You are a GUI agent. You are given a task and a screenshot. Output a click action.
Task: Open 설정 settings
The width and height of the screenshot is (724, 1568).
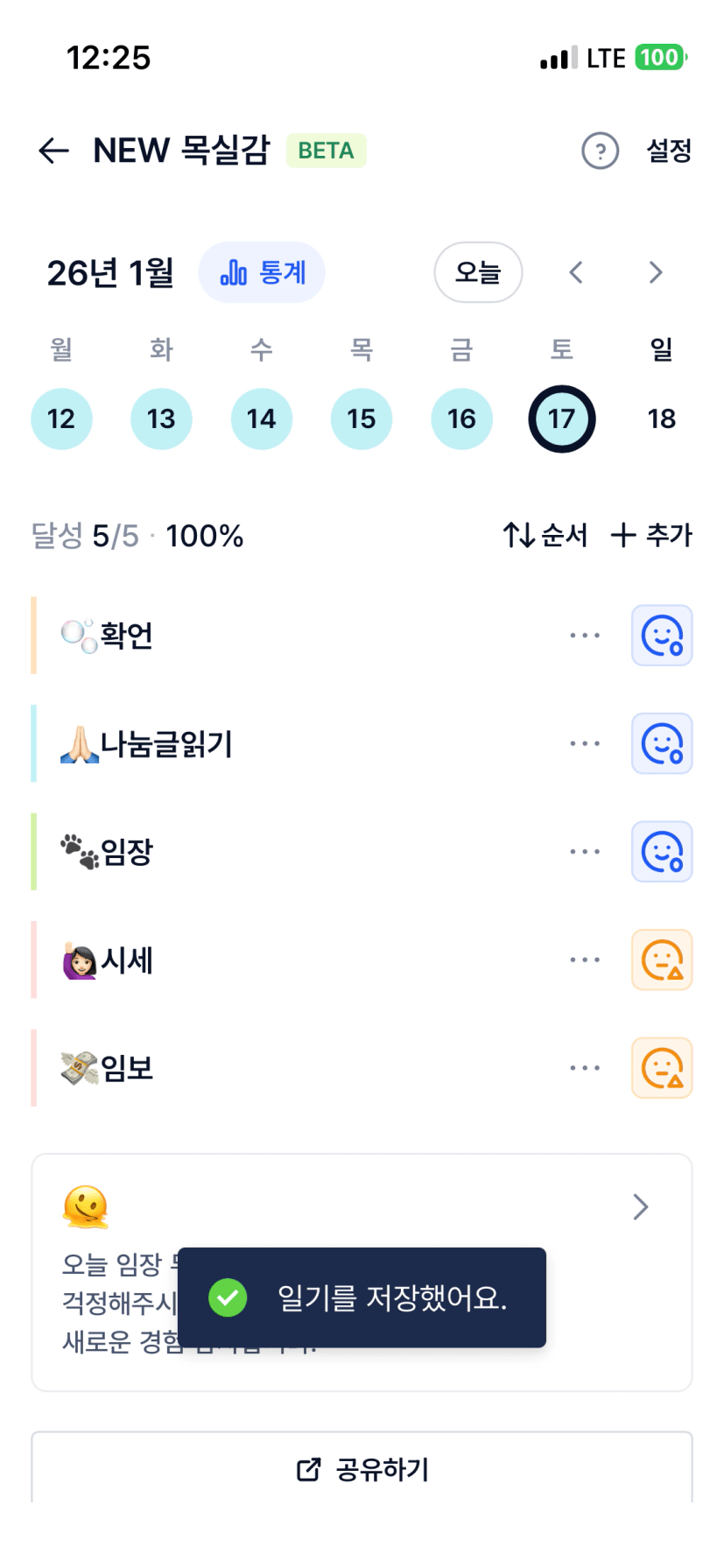pyautogui.click(x=669, y=151)
